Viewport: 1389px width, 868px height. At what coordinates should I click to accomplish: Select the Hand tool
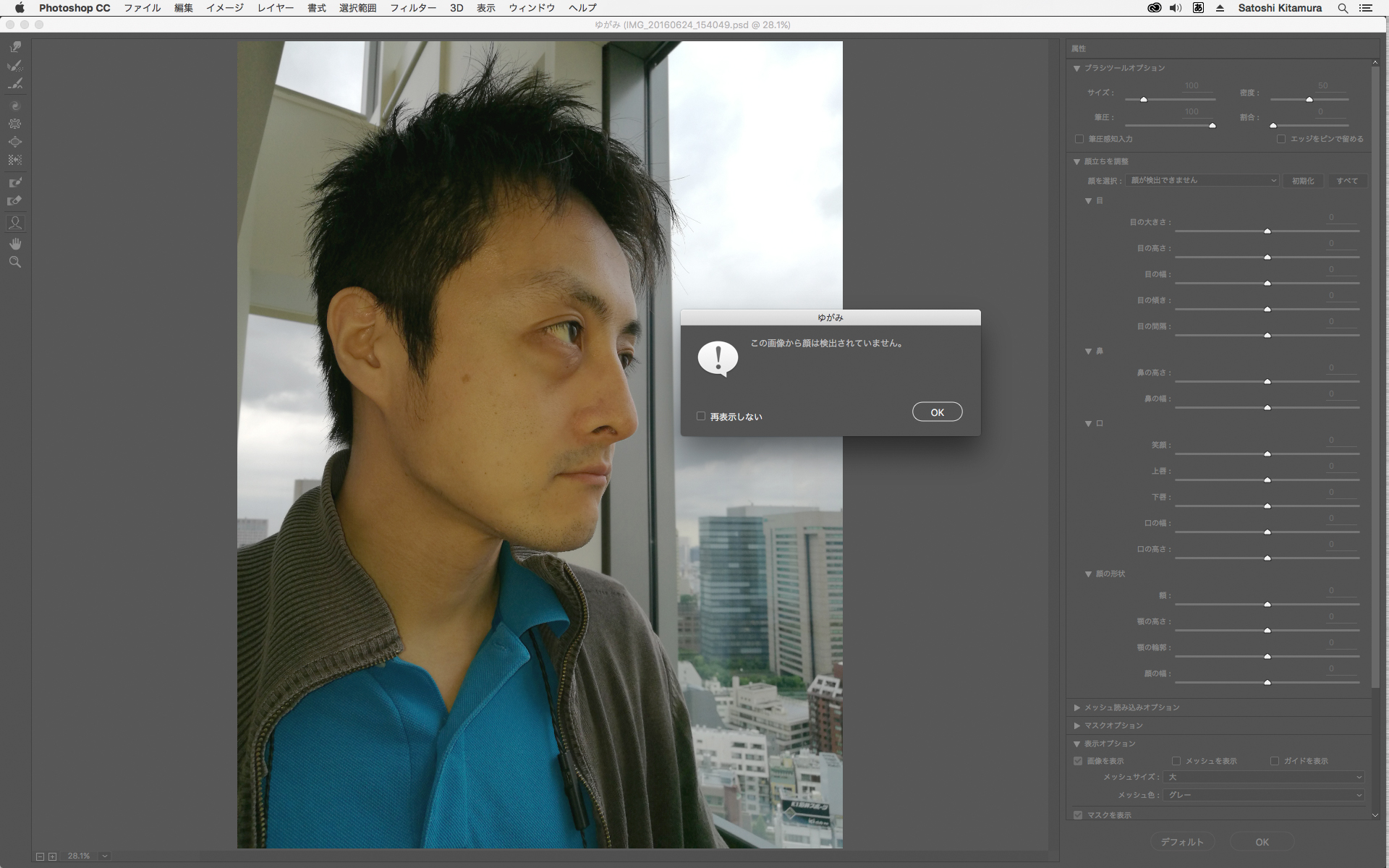tap(15, 244)
